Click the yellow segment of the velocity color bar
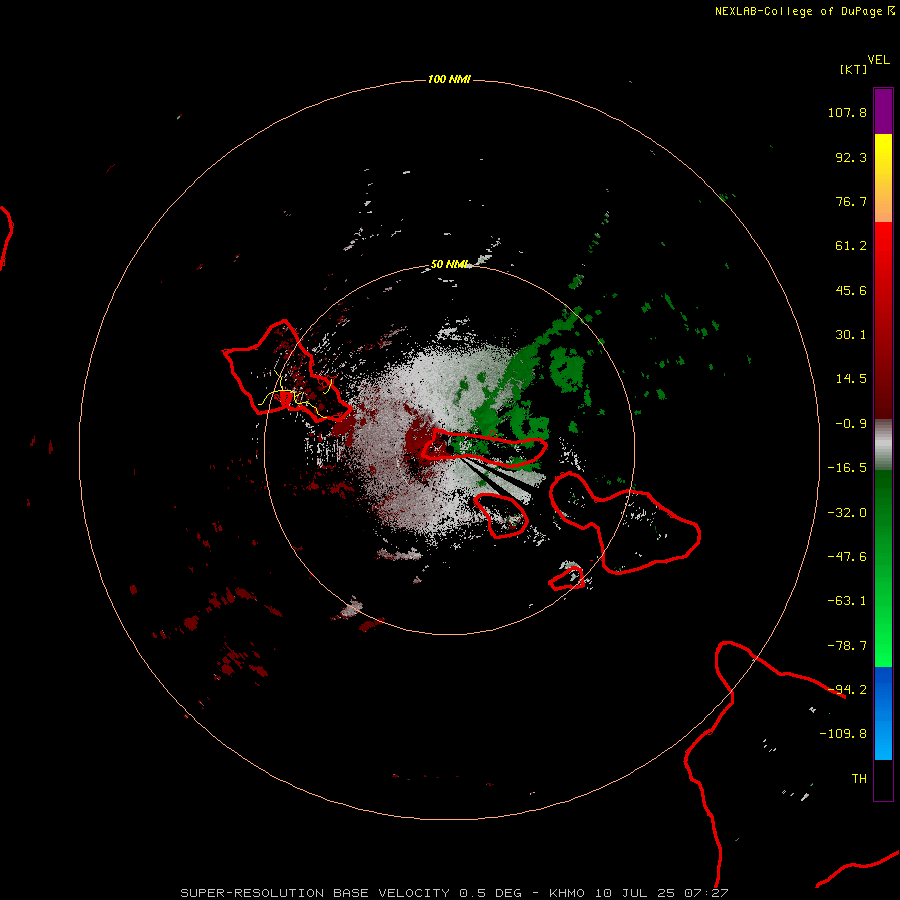The height and width of the screenshot is (900, 900). [883, 178]
